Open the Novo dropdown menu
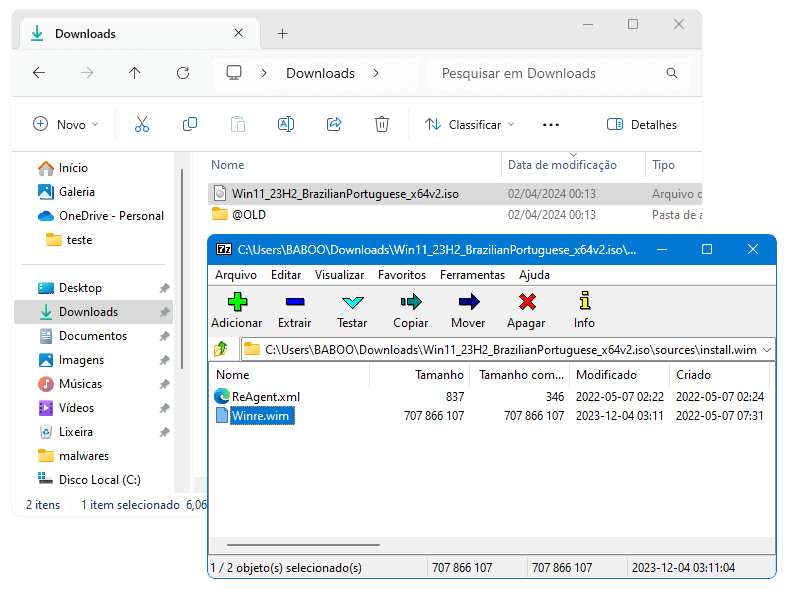 point(66,124)
